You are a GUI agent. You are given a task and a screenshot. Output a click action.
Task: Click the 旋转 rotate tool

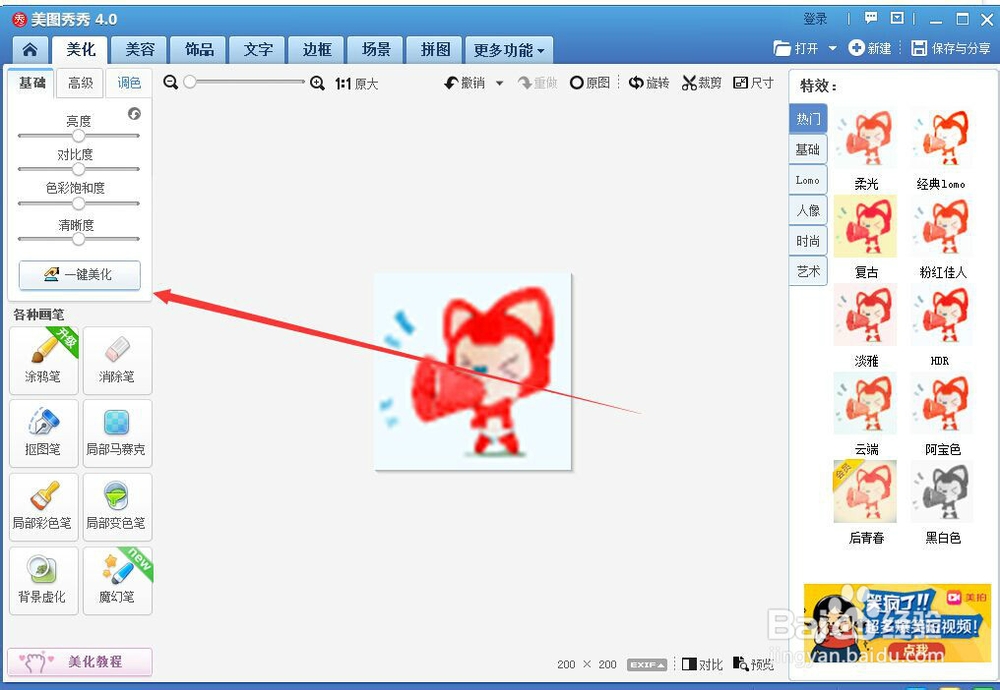pos(649,83)
